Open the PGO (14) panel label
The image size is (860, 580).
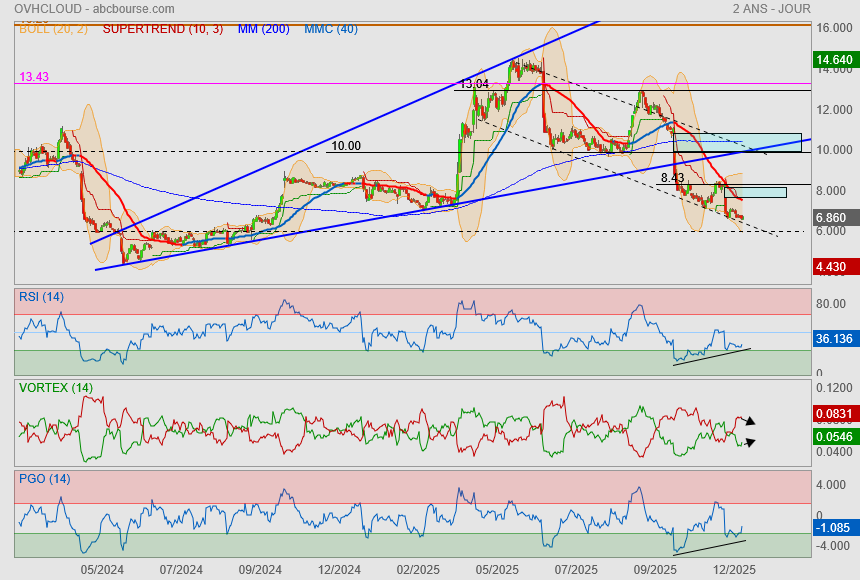pos(45,478)
